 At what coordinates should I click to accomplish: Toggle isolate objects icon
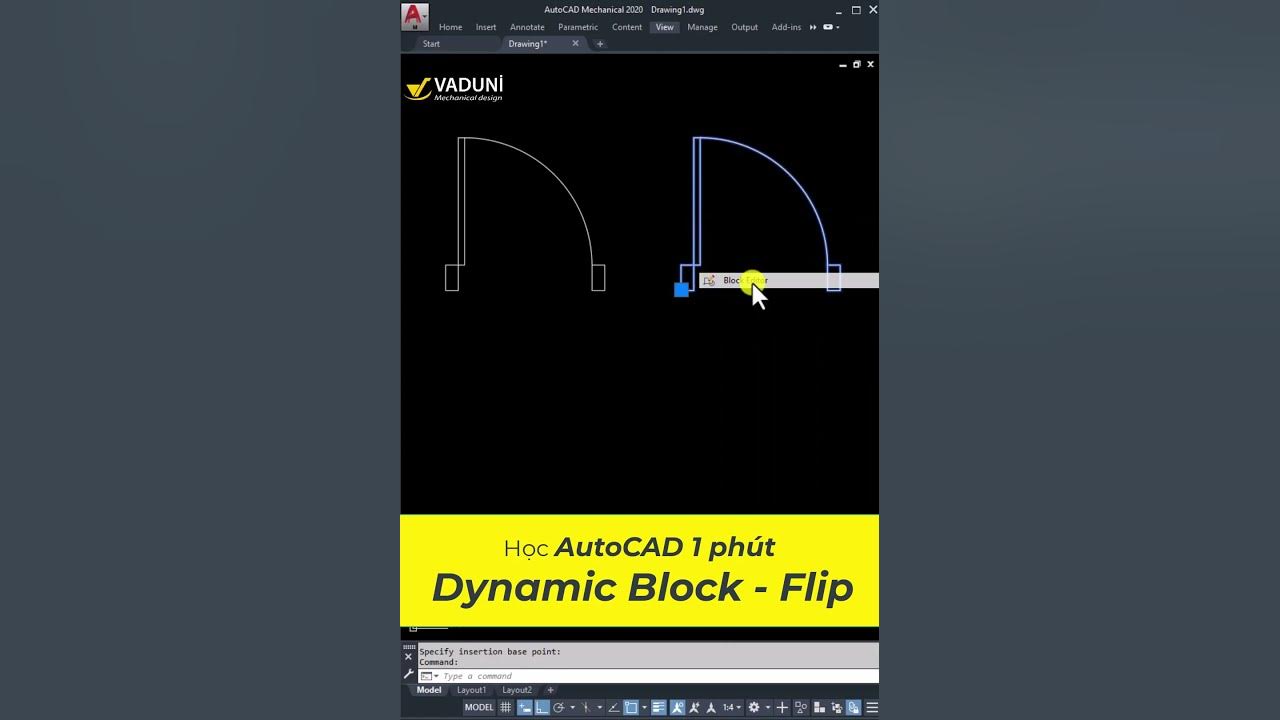pyautogui.click(x=800, y=707)
